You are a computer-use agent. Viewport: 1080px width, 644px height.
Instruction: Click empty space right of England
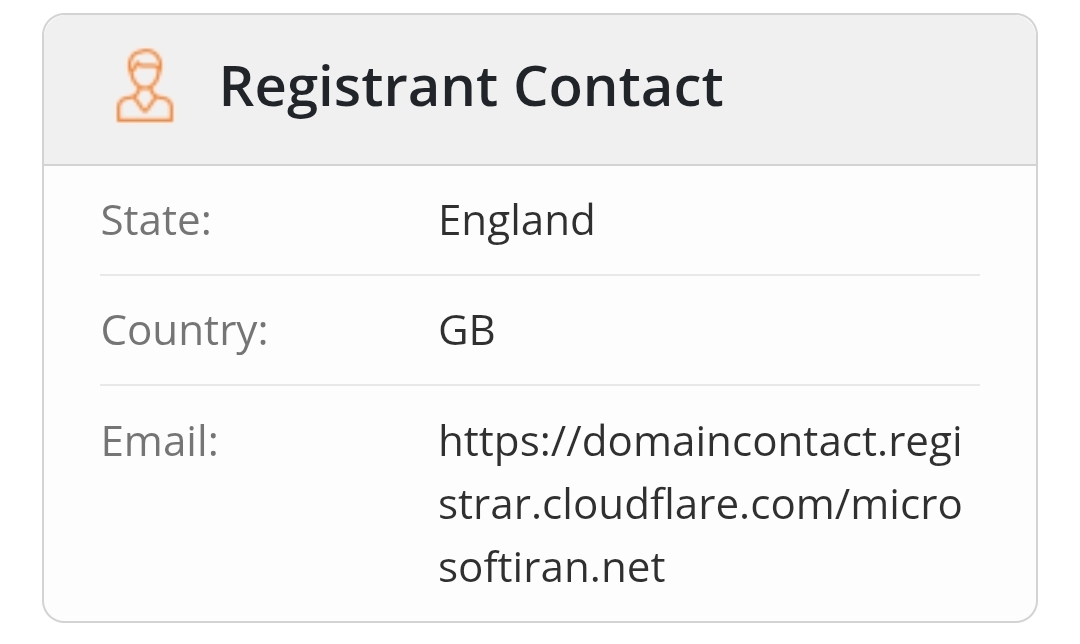pos(800,221)
